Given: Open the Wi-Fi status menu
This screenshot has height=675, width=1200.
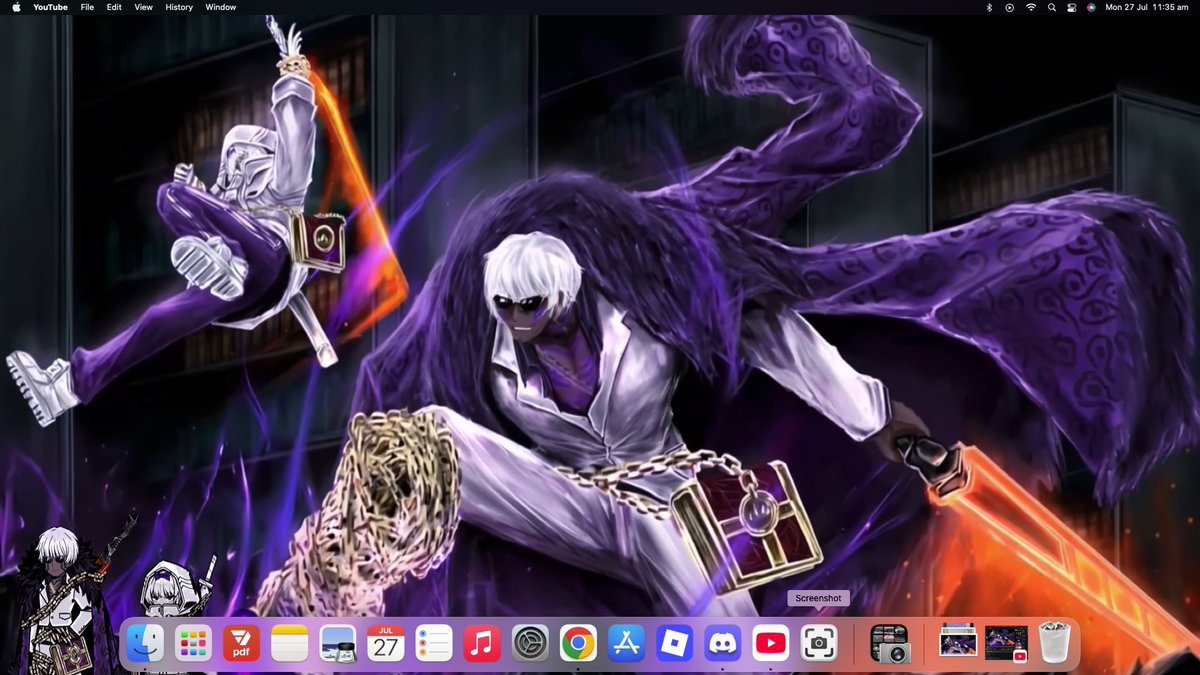Looking at the screenshot, I should [x=1031, y=7].
